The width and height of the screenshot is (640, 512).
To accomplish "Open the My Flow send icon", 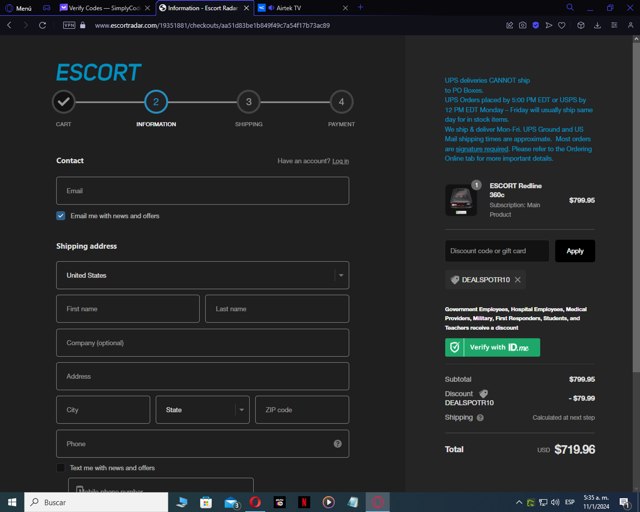I will 549,25.
